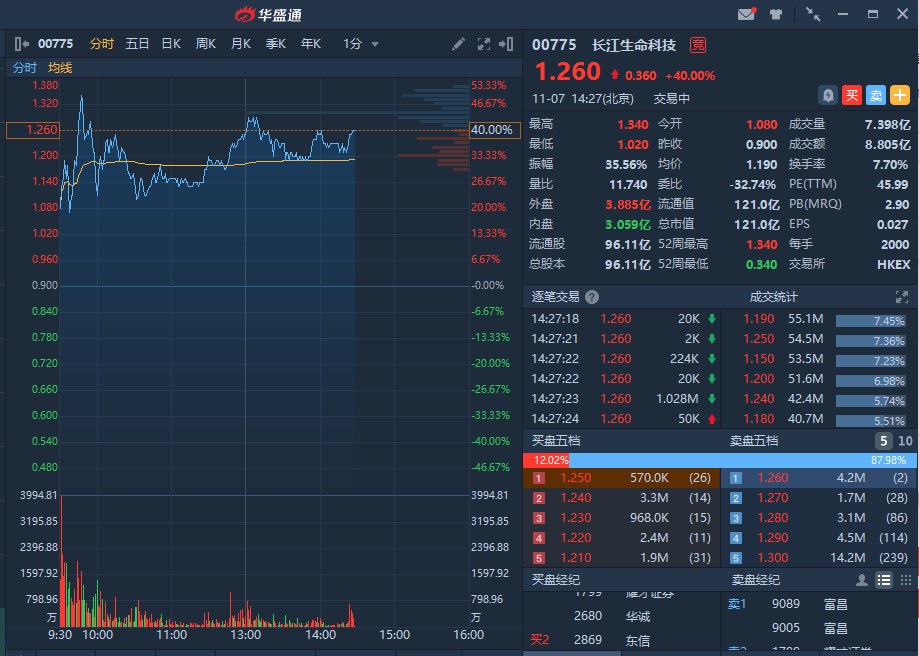This screenshot has width=919, height=656.
Task: Open the skin theme shirt icon
Action: pos(776,14)
